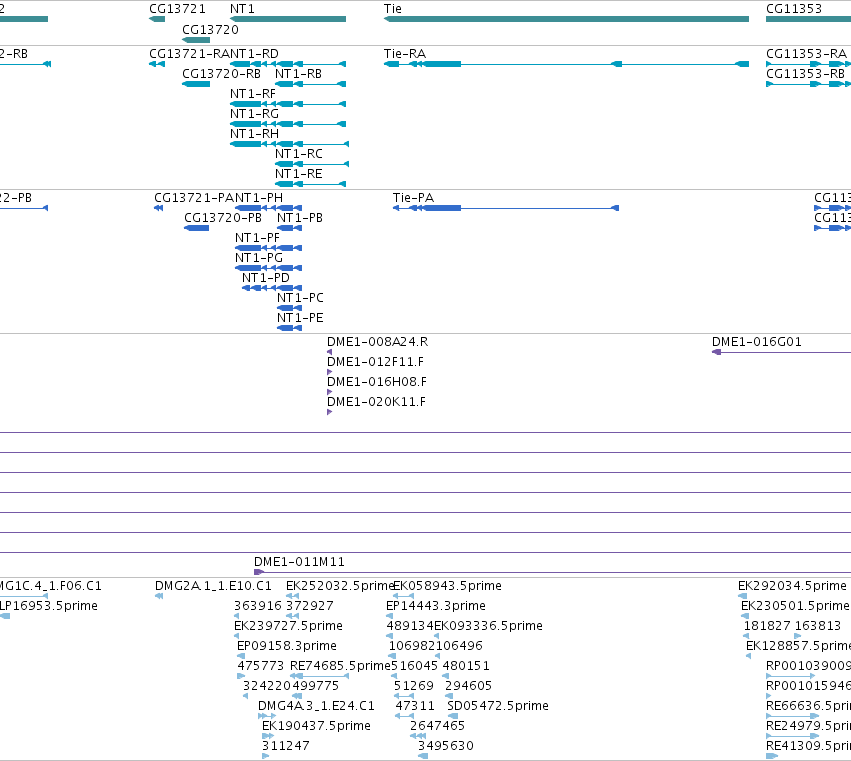Click feature 181827

[x=746, y=636]
